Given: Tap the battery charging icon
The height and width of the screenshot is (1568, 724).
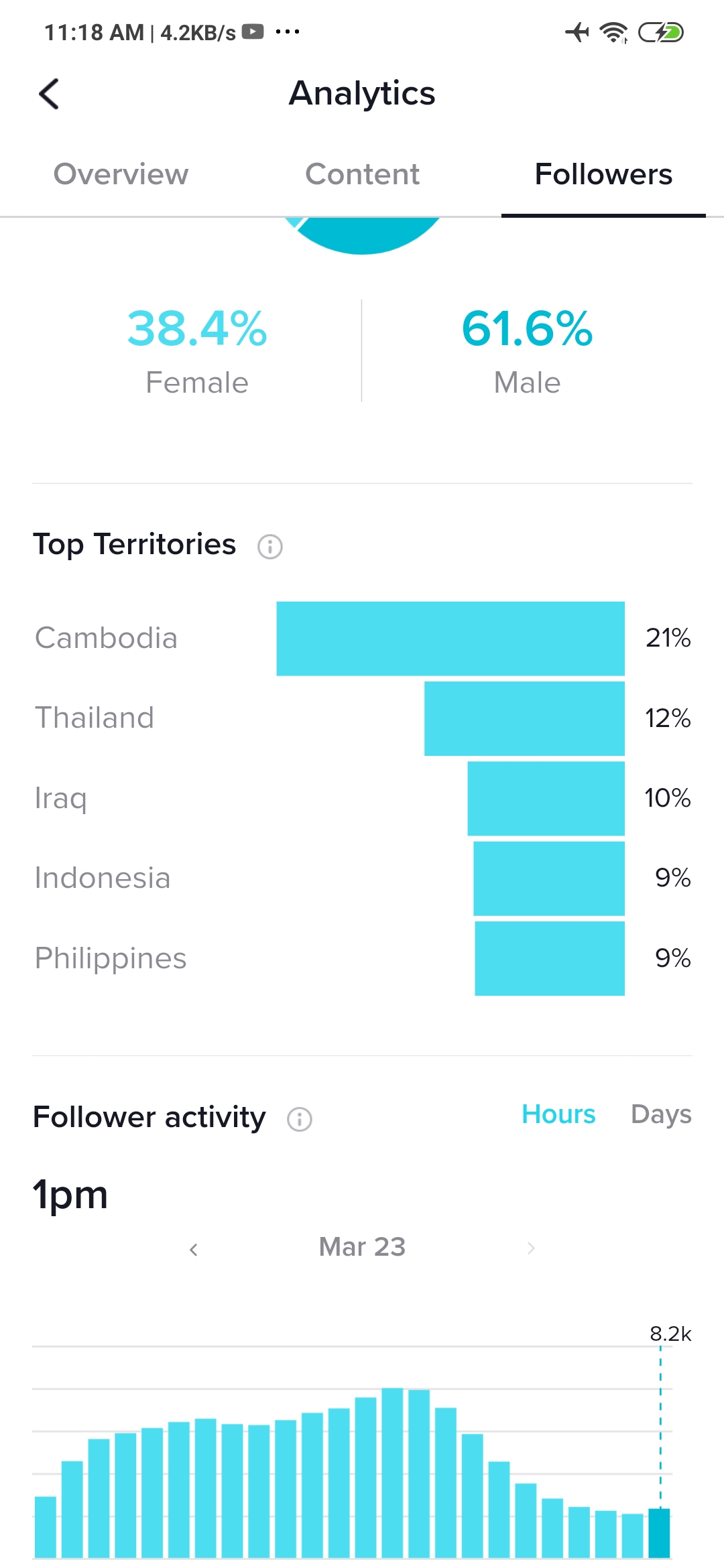Looking at the screenshot, I should coord(660,32).
